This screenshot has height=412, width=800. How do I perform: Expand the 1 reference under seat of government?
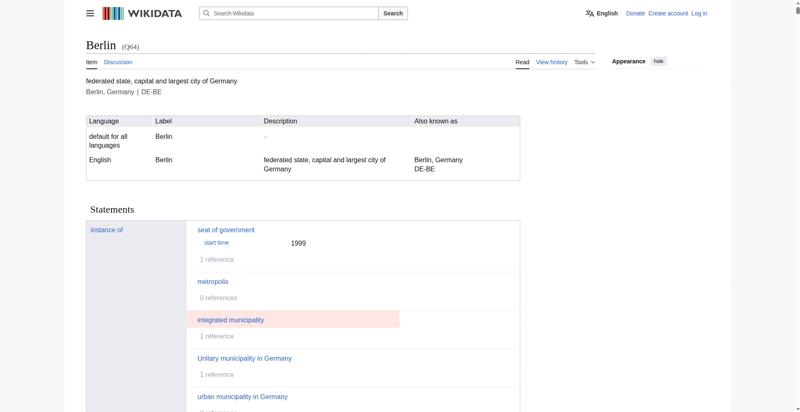(x=216, y=259)
